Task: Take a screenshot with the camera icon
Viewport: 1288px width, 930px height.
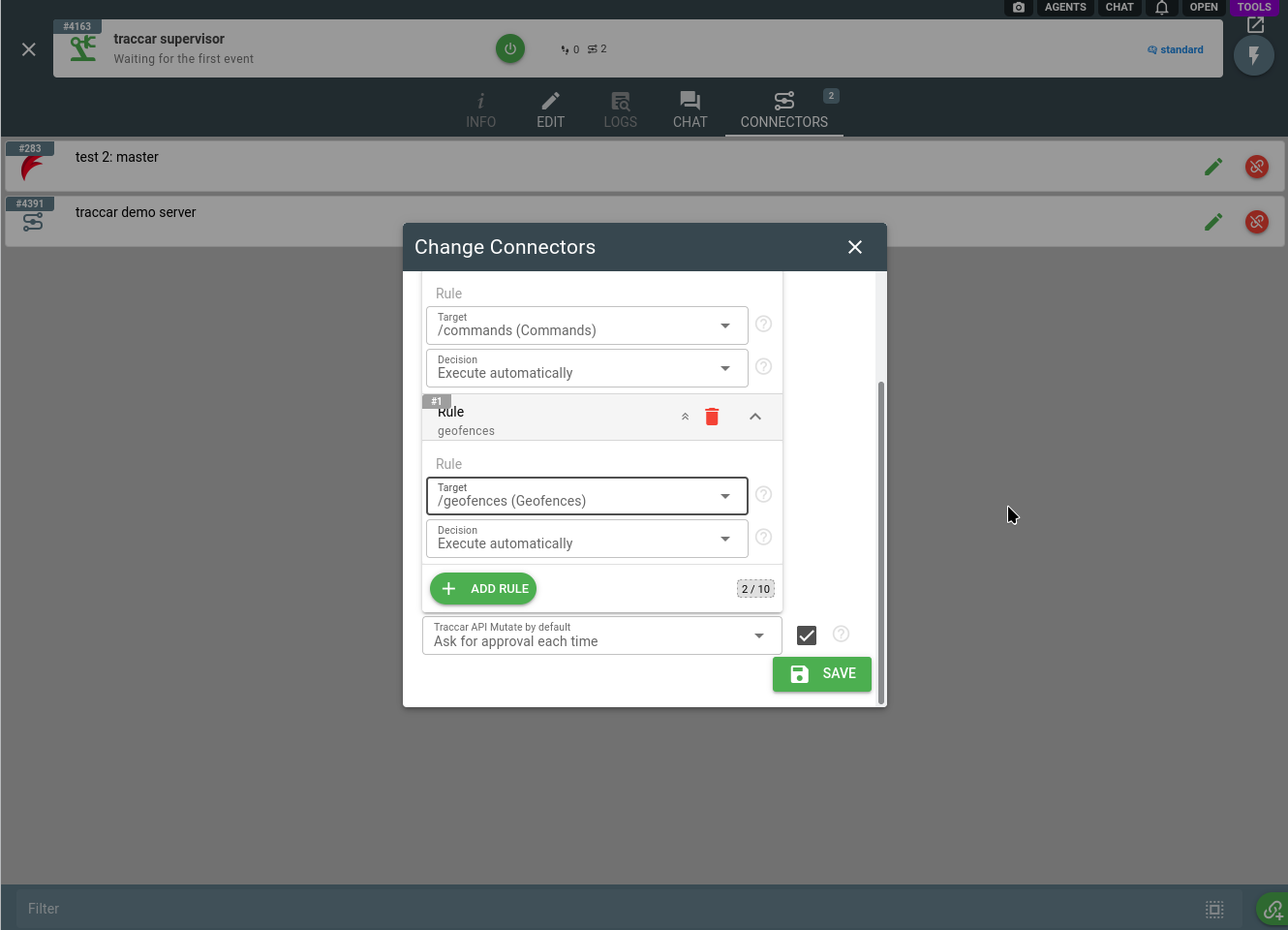Action: 1019,7
